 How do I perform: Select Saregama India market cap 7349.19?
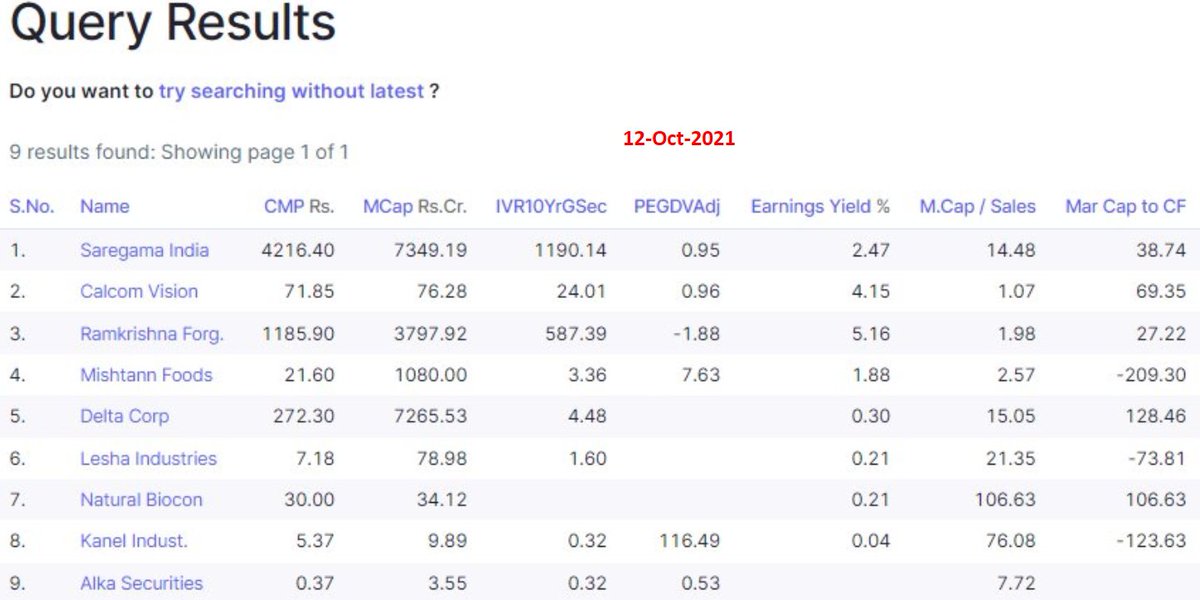[430, 250]
